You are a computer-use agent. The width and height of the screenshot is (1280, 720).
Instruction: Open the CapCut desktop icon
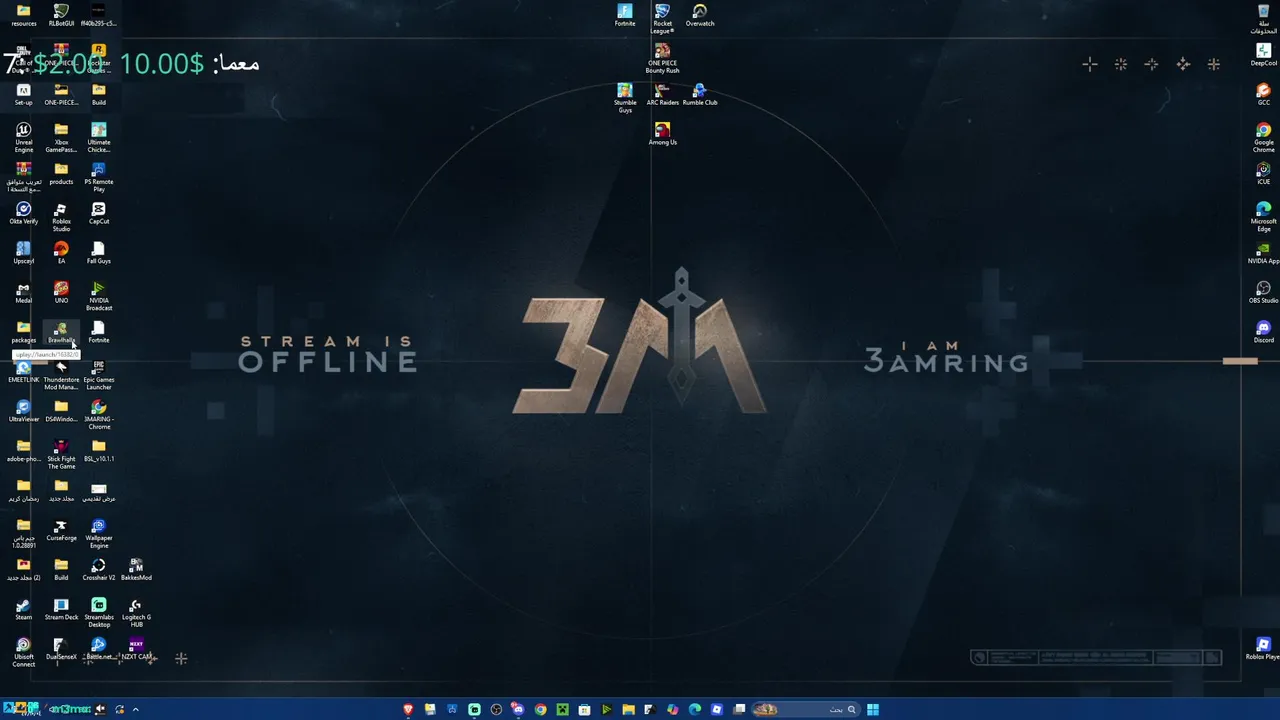click(99, 213)
